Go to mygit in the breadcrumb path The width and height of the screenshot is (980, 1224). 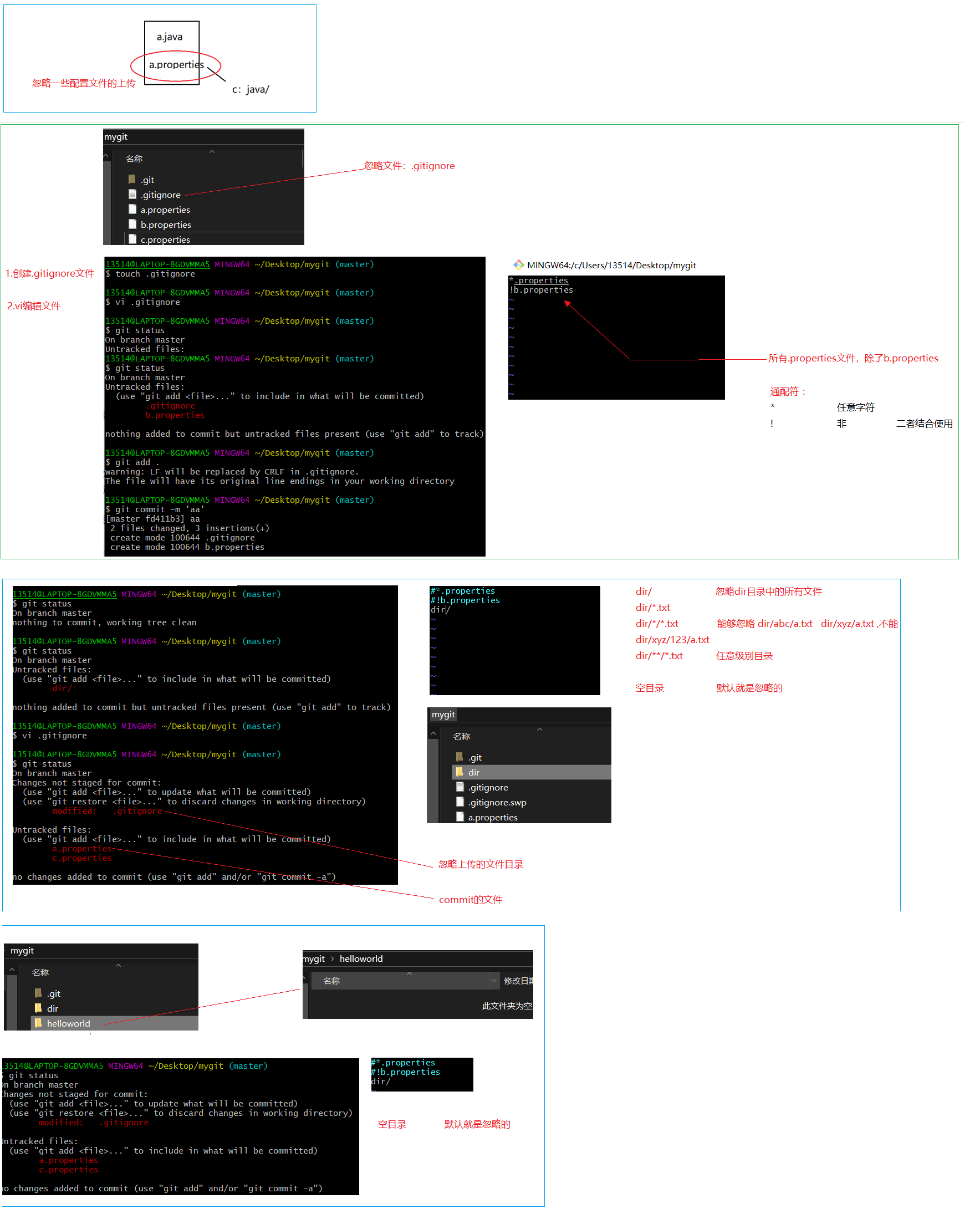(313, 958)
